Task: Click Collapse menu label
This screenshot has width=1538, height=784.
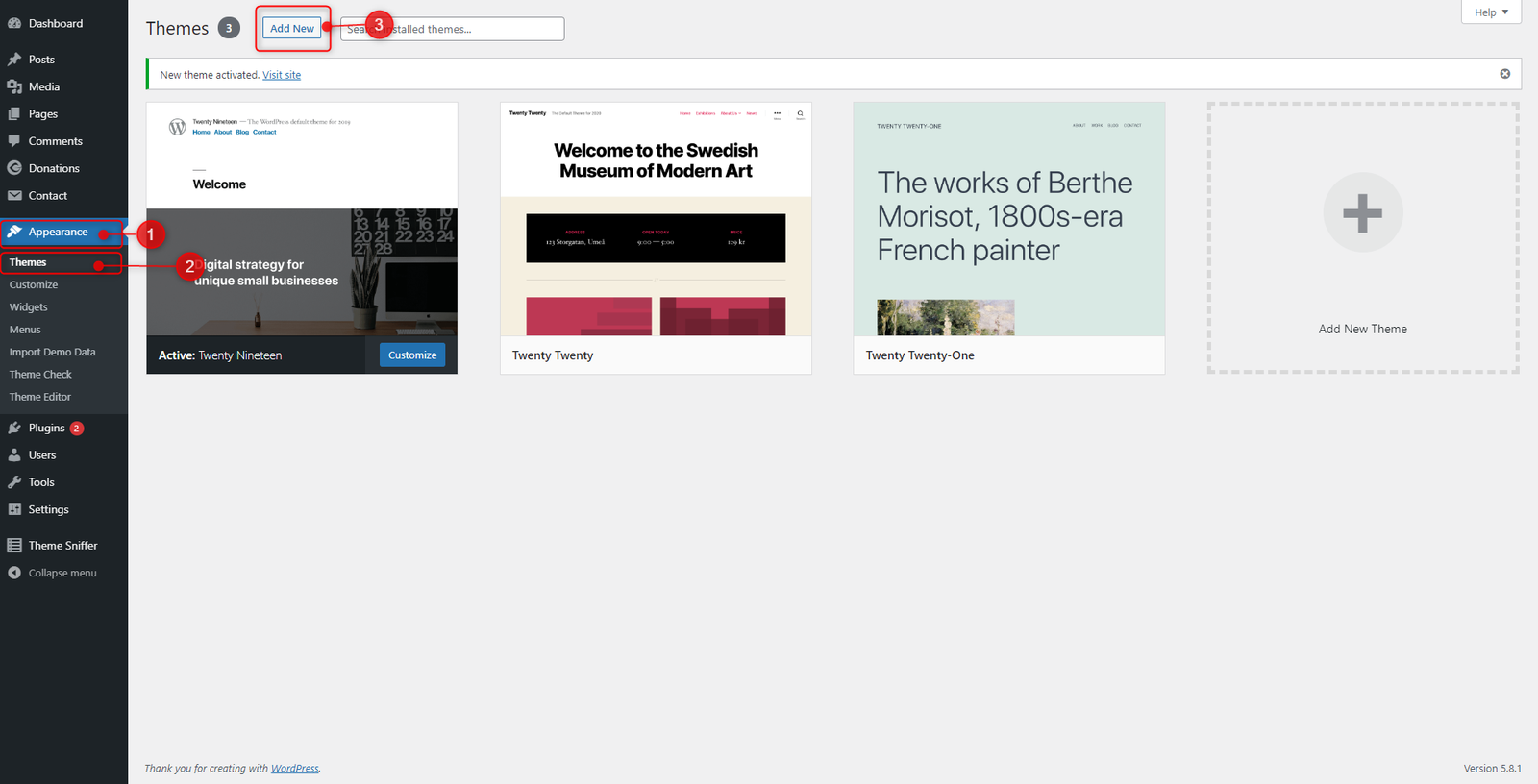Action: 62,573
